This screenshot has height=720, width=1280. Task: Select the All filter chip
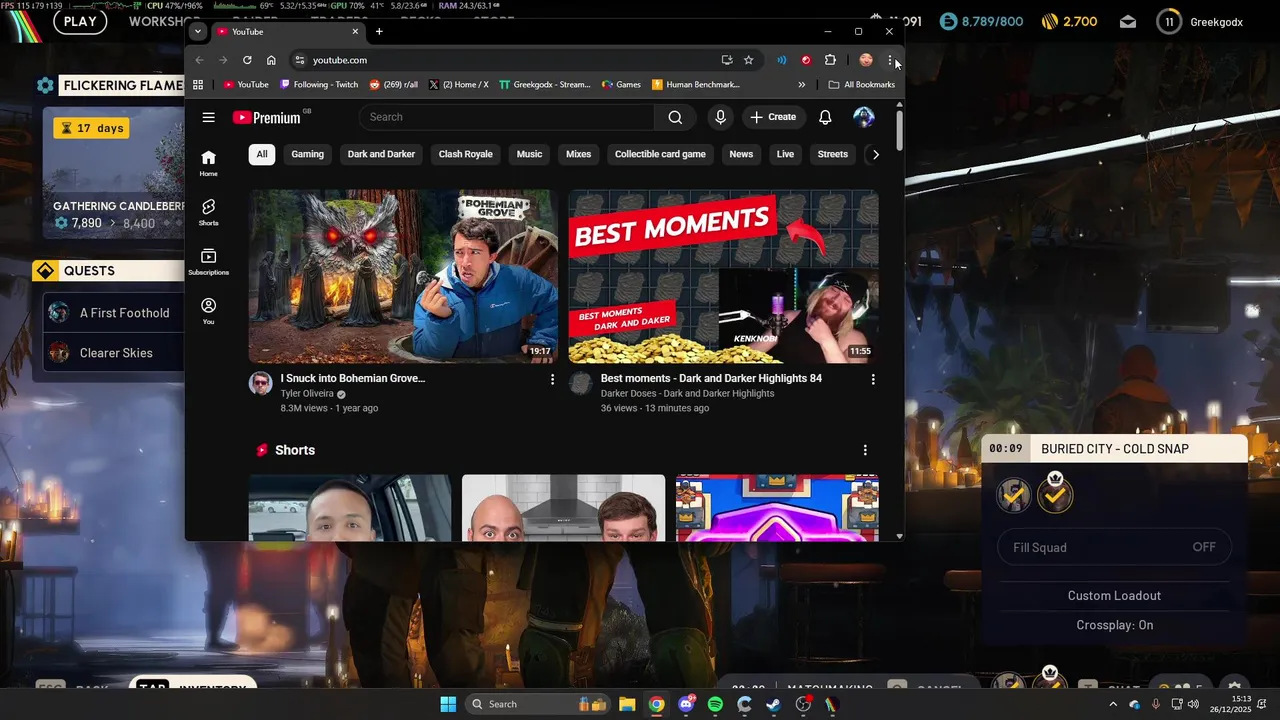click(x=262, y=154)
